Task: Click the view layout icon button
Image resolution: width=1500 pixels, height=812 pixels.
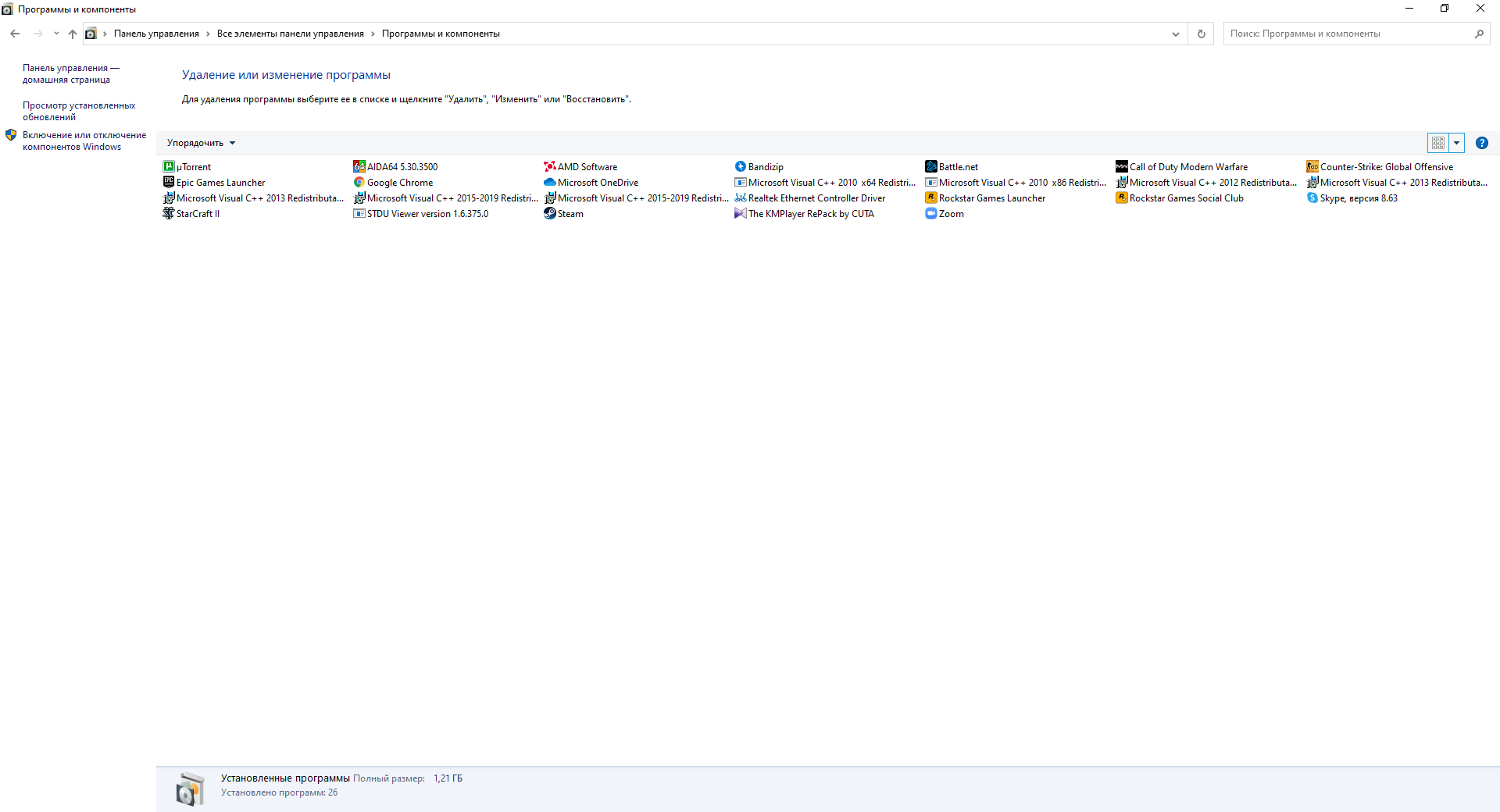Action: pyautogui.click(x=1437, y=143)
